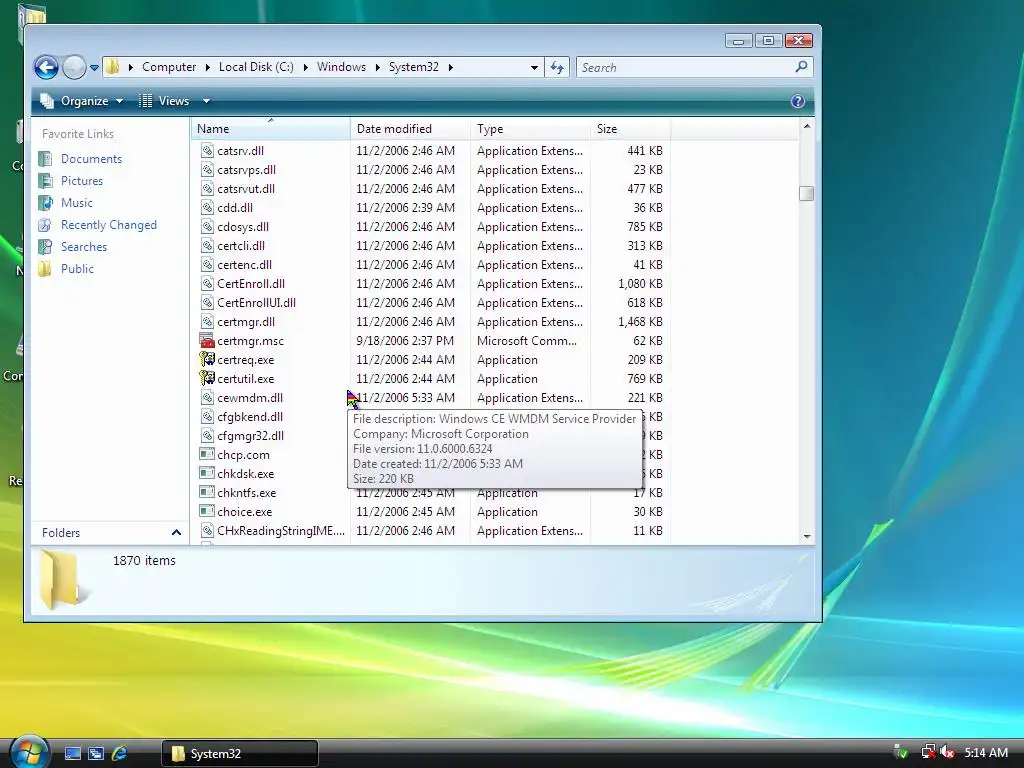Select the chkntfs.exe file icon

(207, 492)
